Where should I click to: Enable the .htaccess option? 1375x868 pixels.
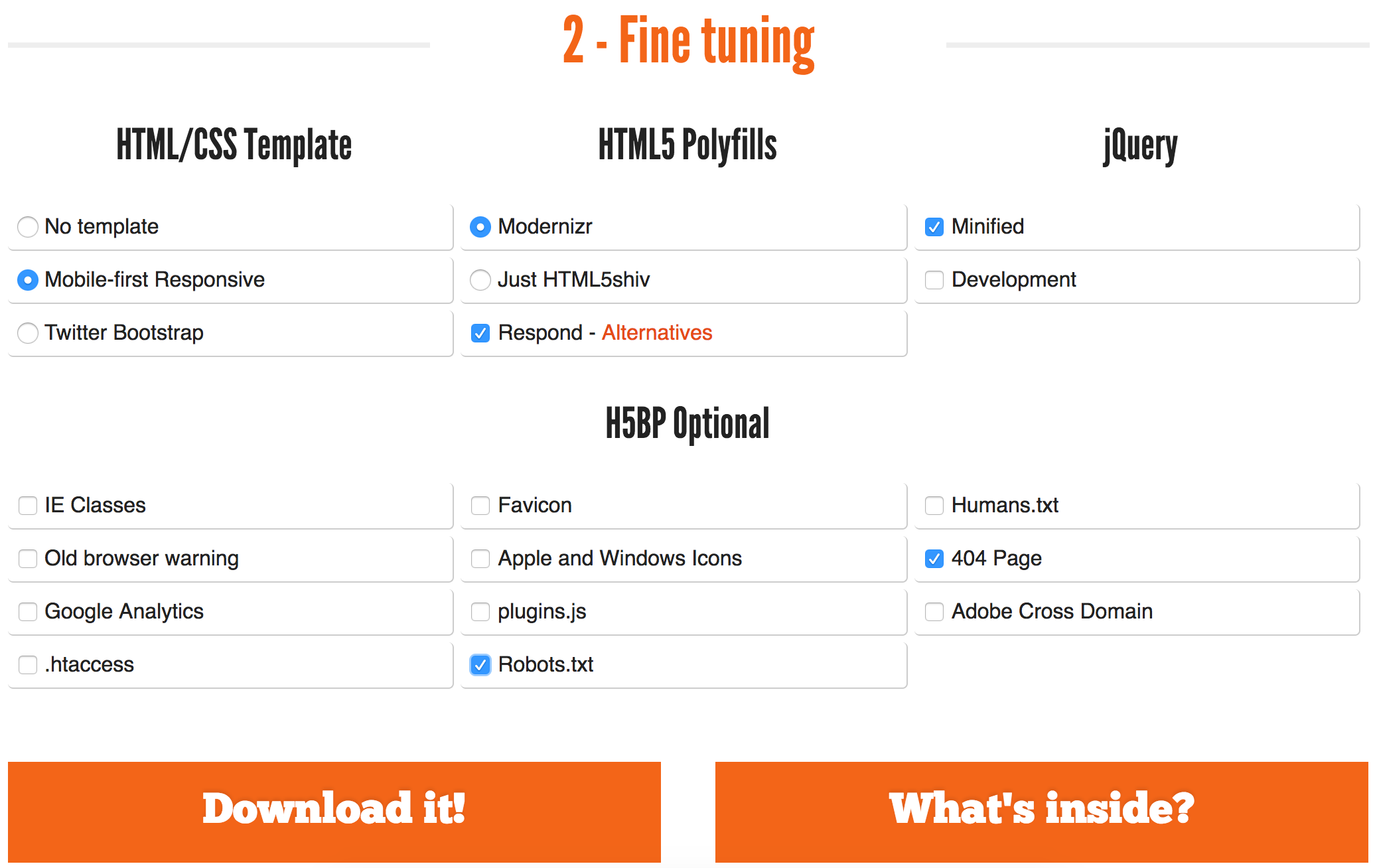[x=28, y=664]
